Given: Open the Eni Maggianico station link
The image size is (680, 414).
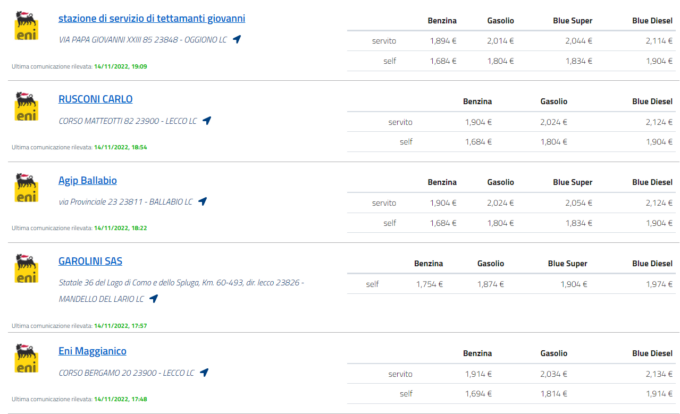Looking at the screenshot, I should coord(92,351).
